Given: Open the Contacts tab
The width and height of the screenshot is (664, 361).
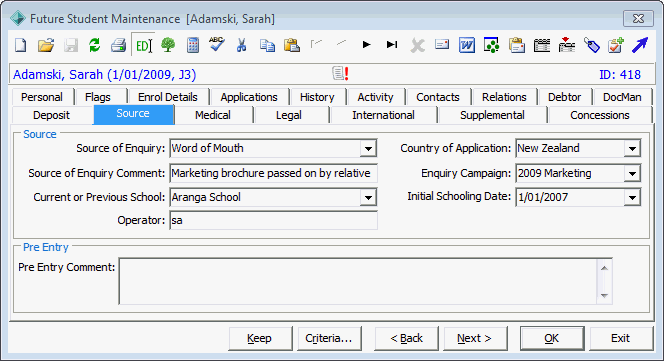Looking at the screenshot, I should [438, 97].
